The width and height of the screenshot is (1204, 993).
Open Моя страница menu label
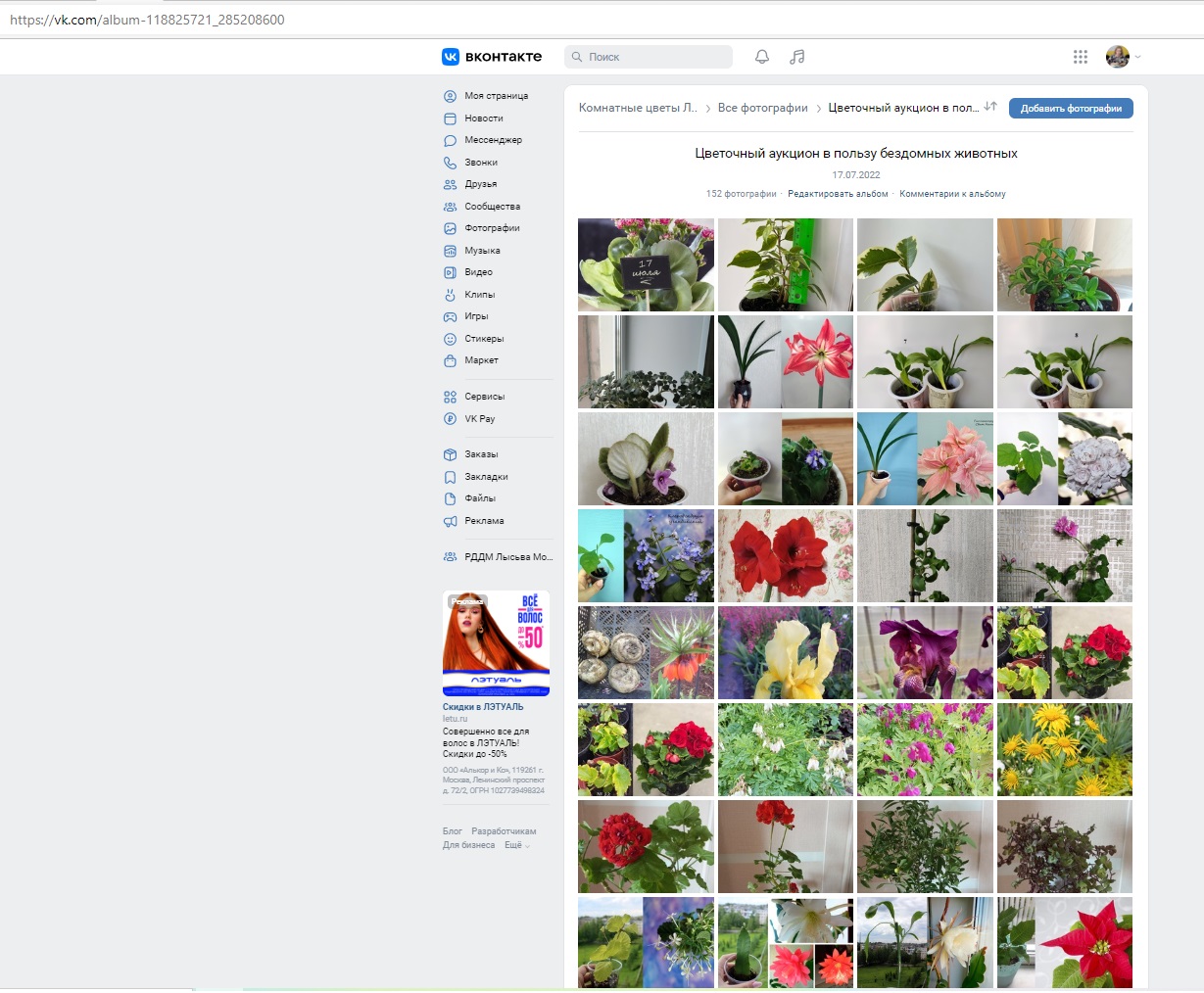coord(497,96)
